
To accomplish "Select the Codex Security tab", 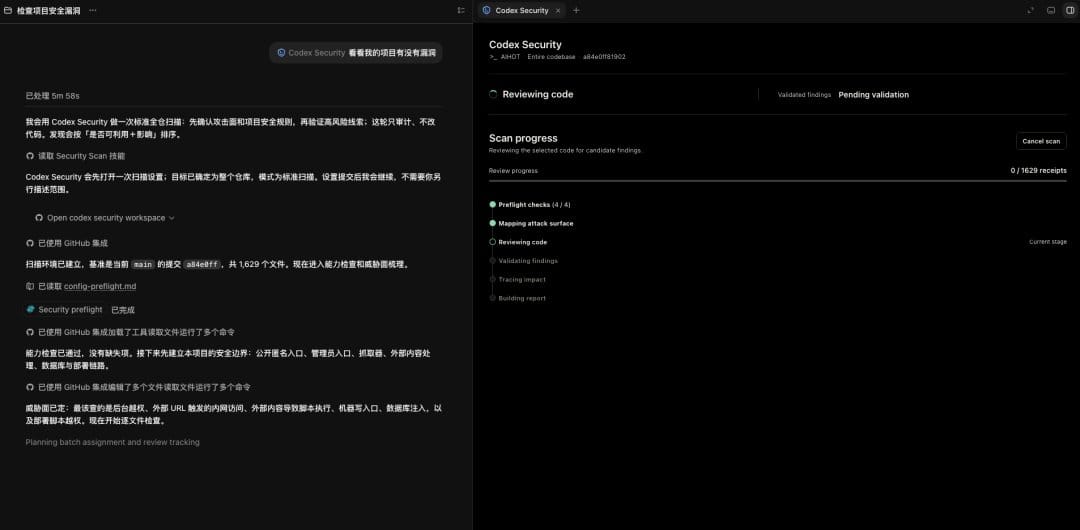I will [522, 10].
